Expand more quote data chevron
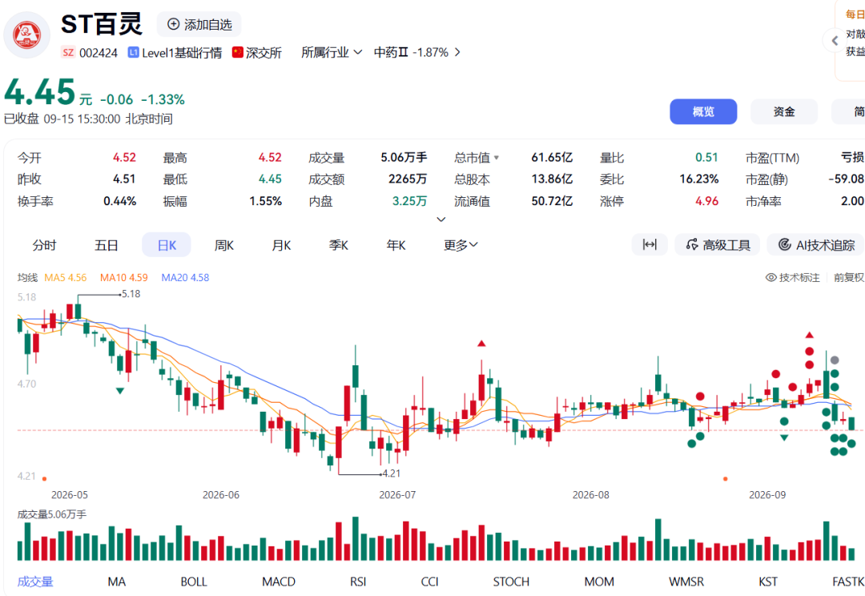Viewport: 865px width, 596px height. coord(441,219)
